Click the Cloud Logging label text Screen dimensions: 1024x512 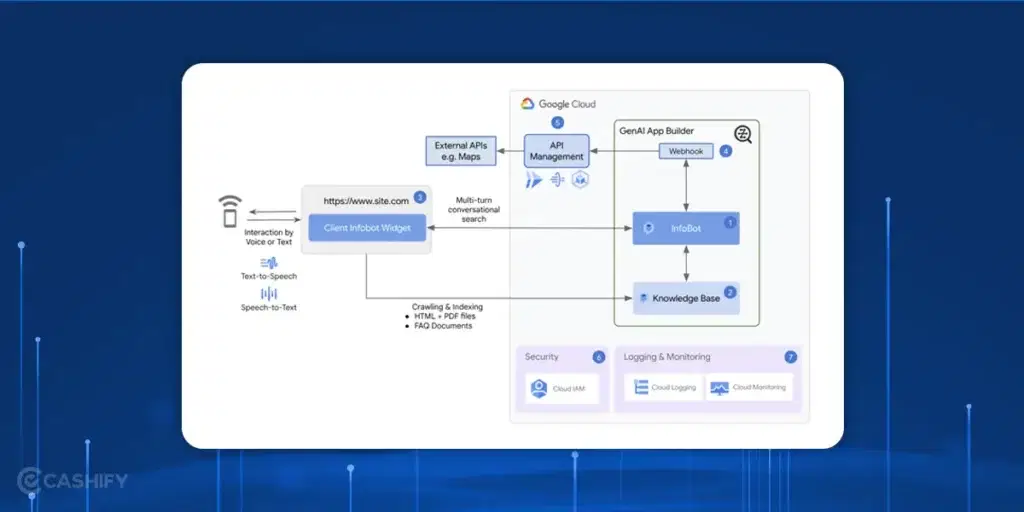(x=673, y=387)
